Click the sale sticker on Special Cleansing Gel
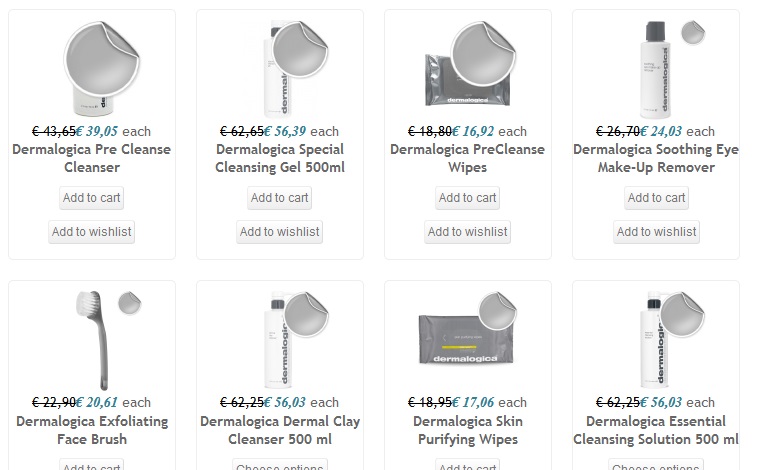This screenshot has width=762, height=470. click(296, 50)
